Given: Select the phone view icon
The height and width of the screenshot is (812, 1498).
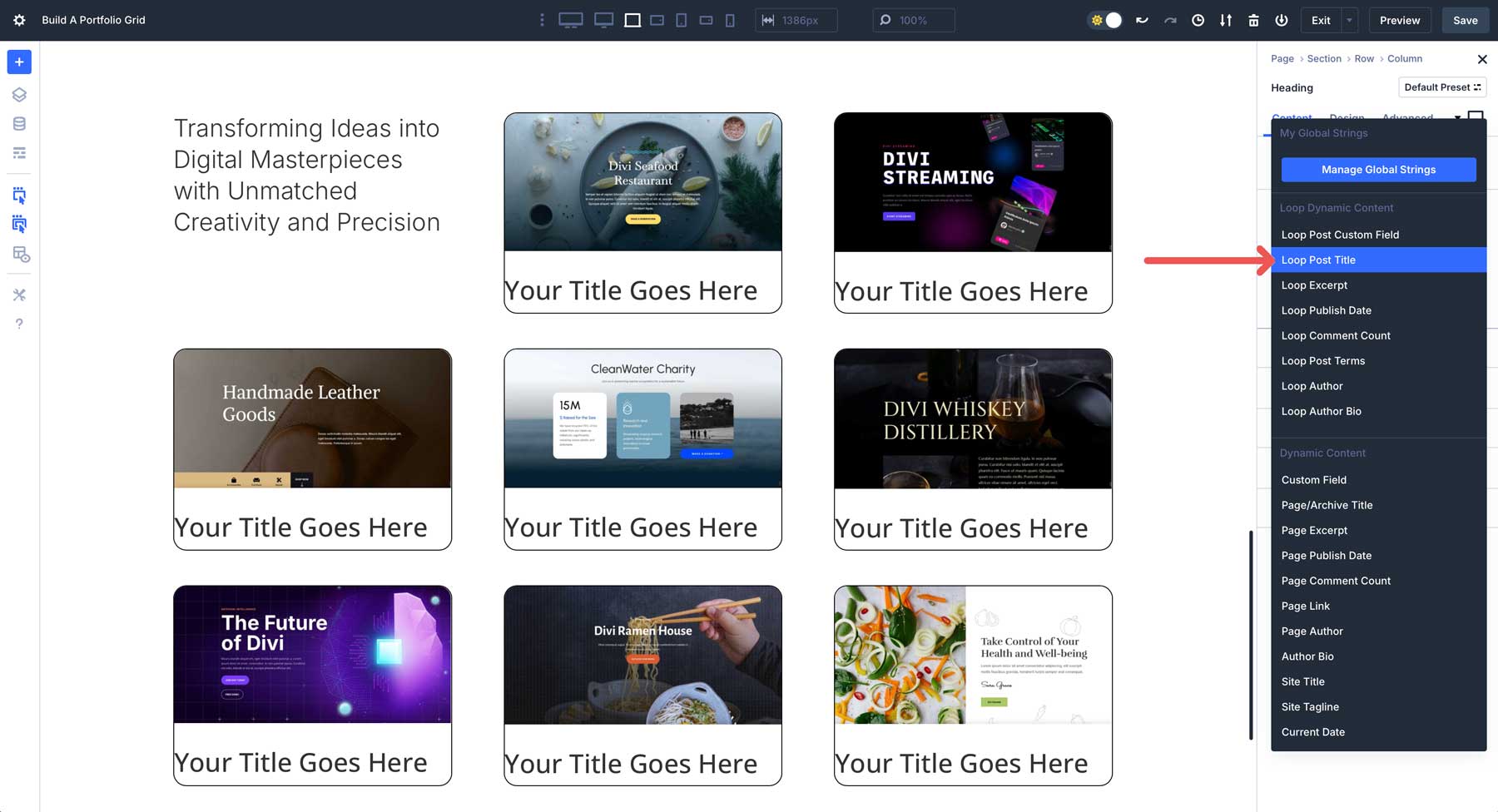Looking at the screenshot, I should click(730, 21).
